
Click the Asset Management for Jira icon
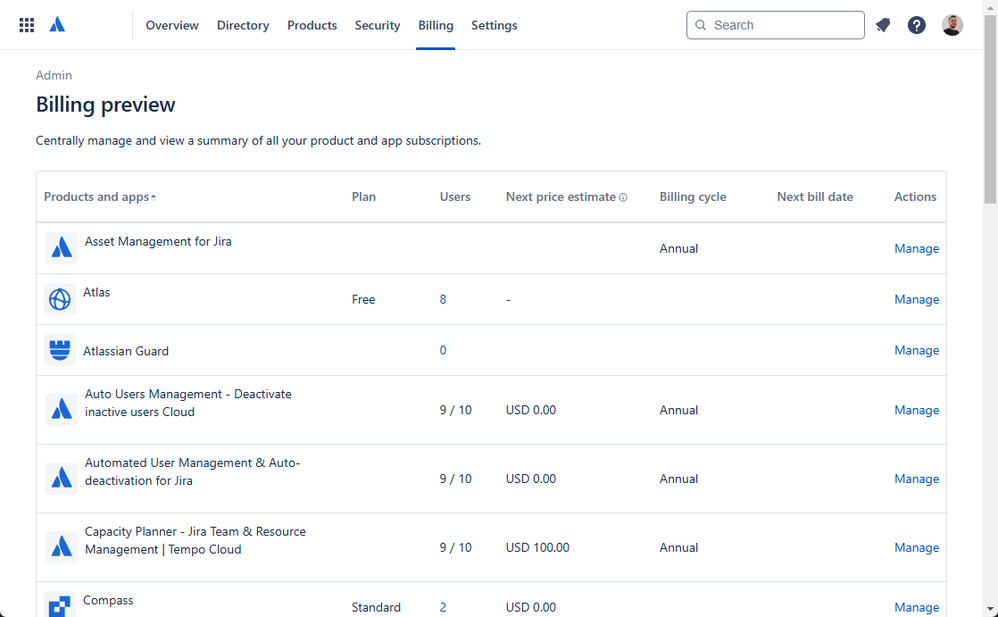61,248
